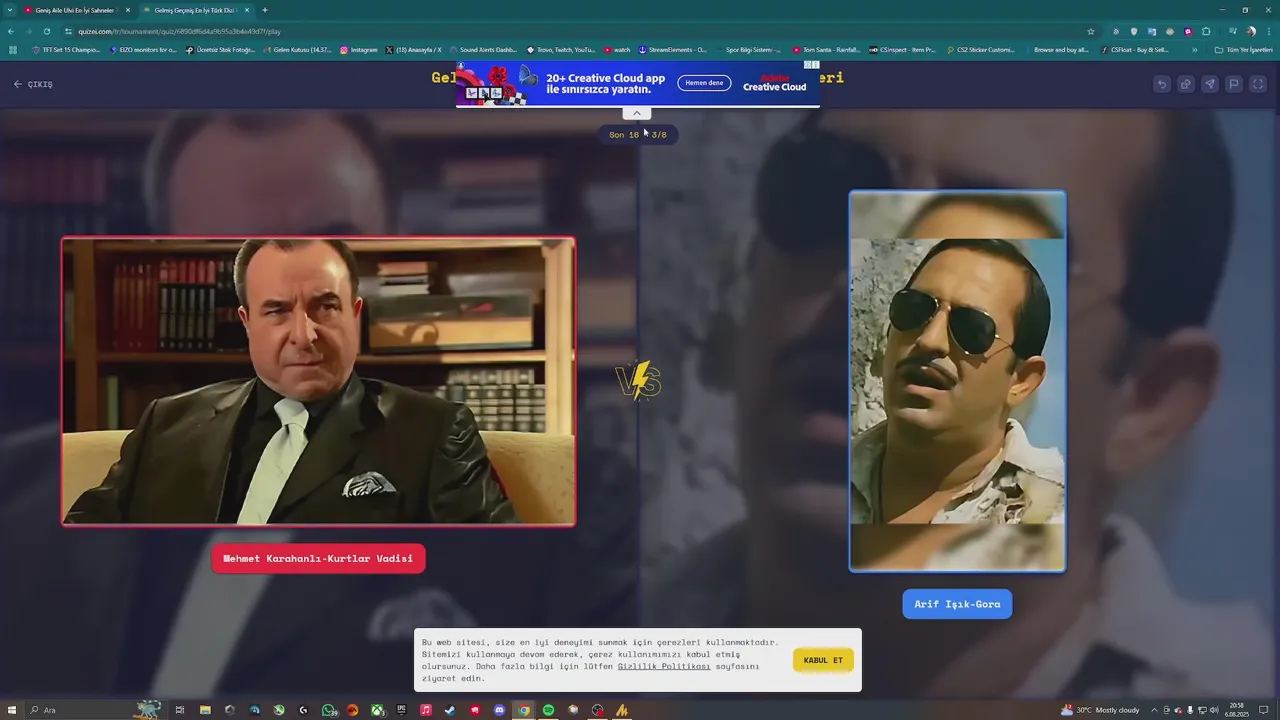Click the browser back arrow
The height and width of the screenshot is (720, 1280).
click(x=11, y=31)
